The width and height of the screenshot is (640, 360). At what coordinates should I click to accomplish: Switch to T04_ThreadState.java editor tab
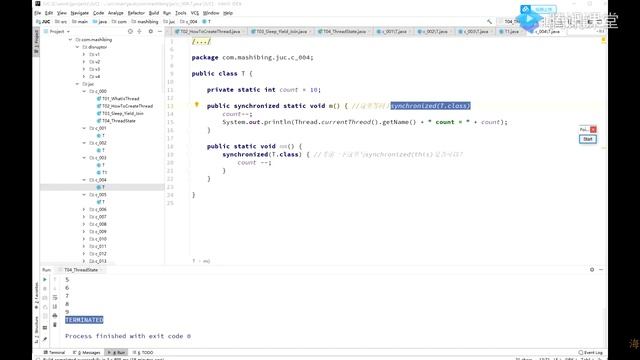(344, 31)
